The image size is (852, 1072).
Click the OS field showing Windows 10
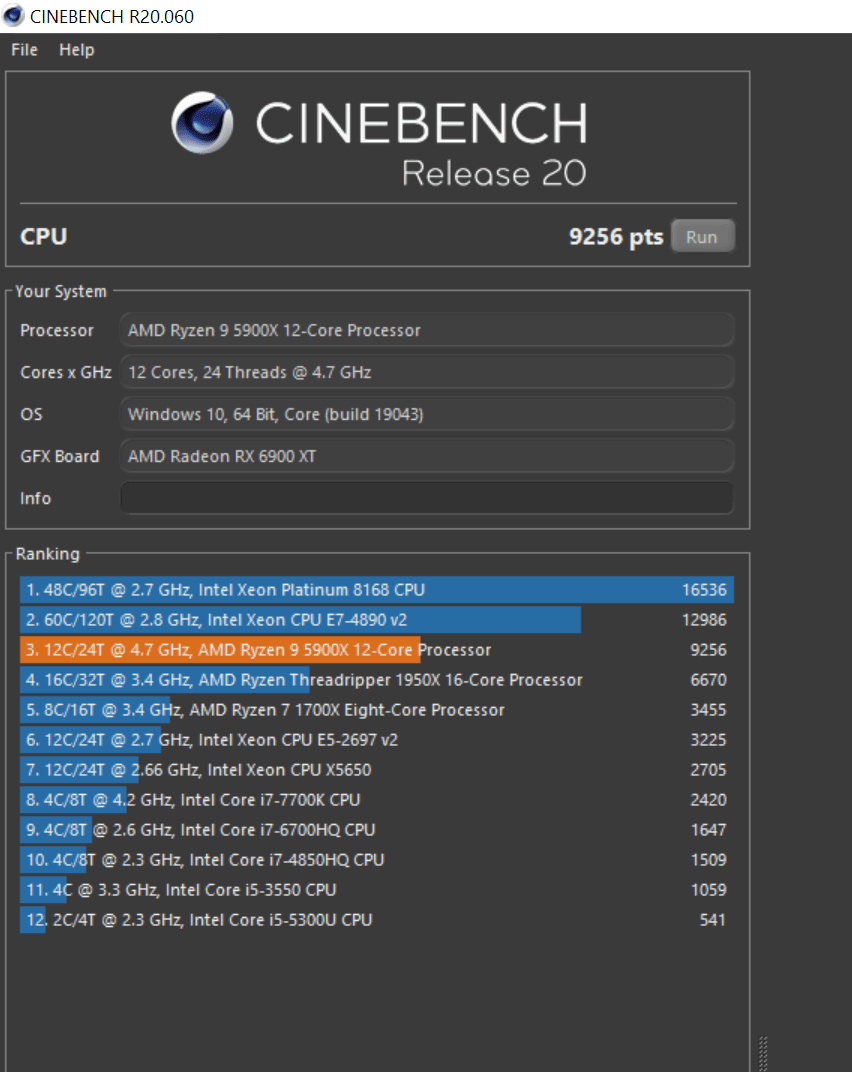point(427,414)
